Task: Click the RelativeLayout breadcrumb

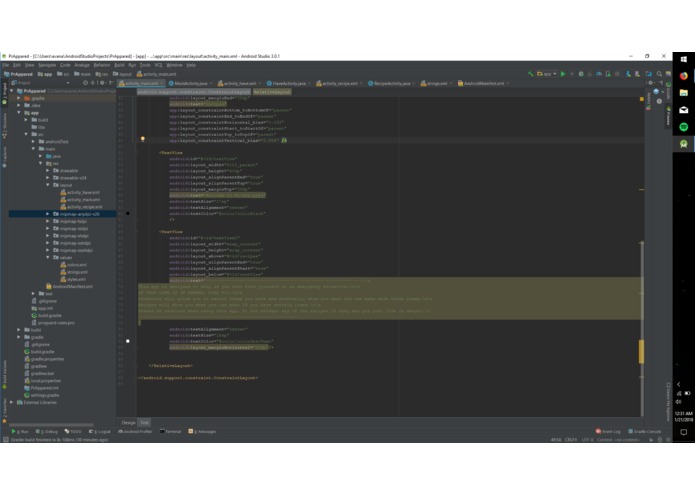Action: point(272,92)
